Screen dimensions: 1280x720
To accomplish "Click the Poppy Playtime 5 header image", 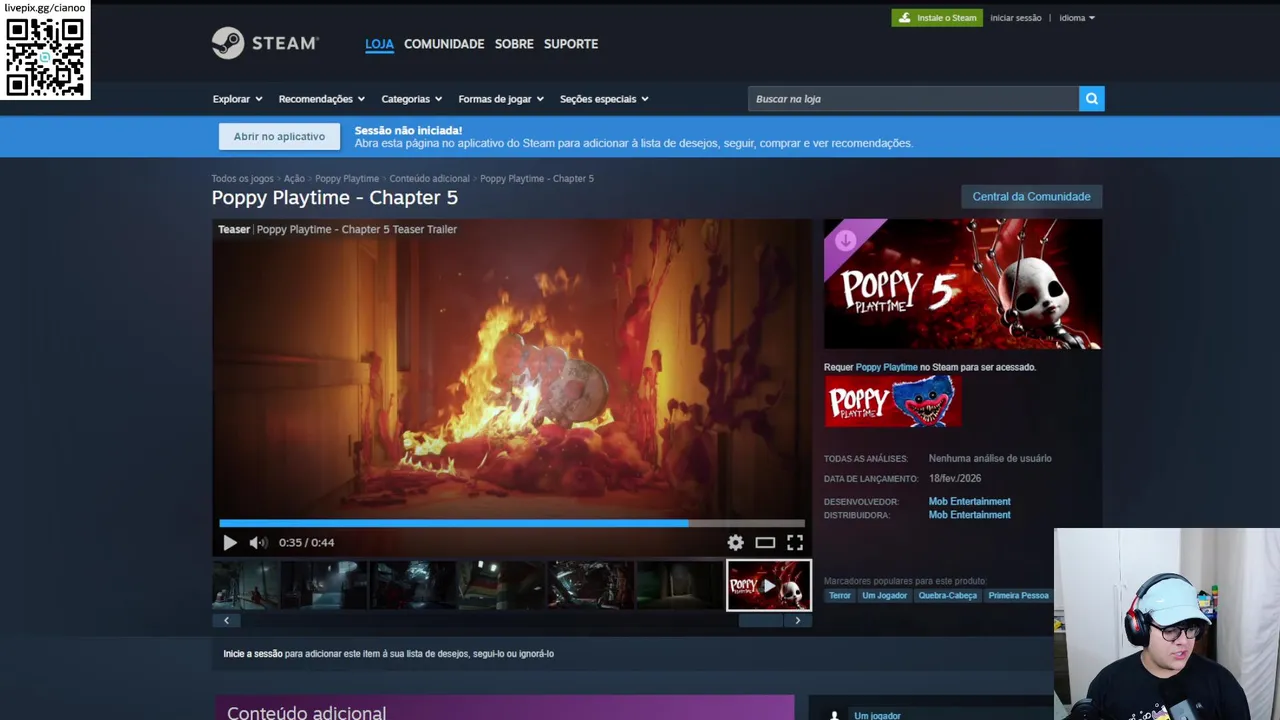I will click(963, 284).
